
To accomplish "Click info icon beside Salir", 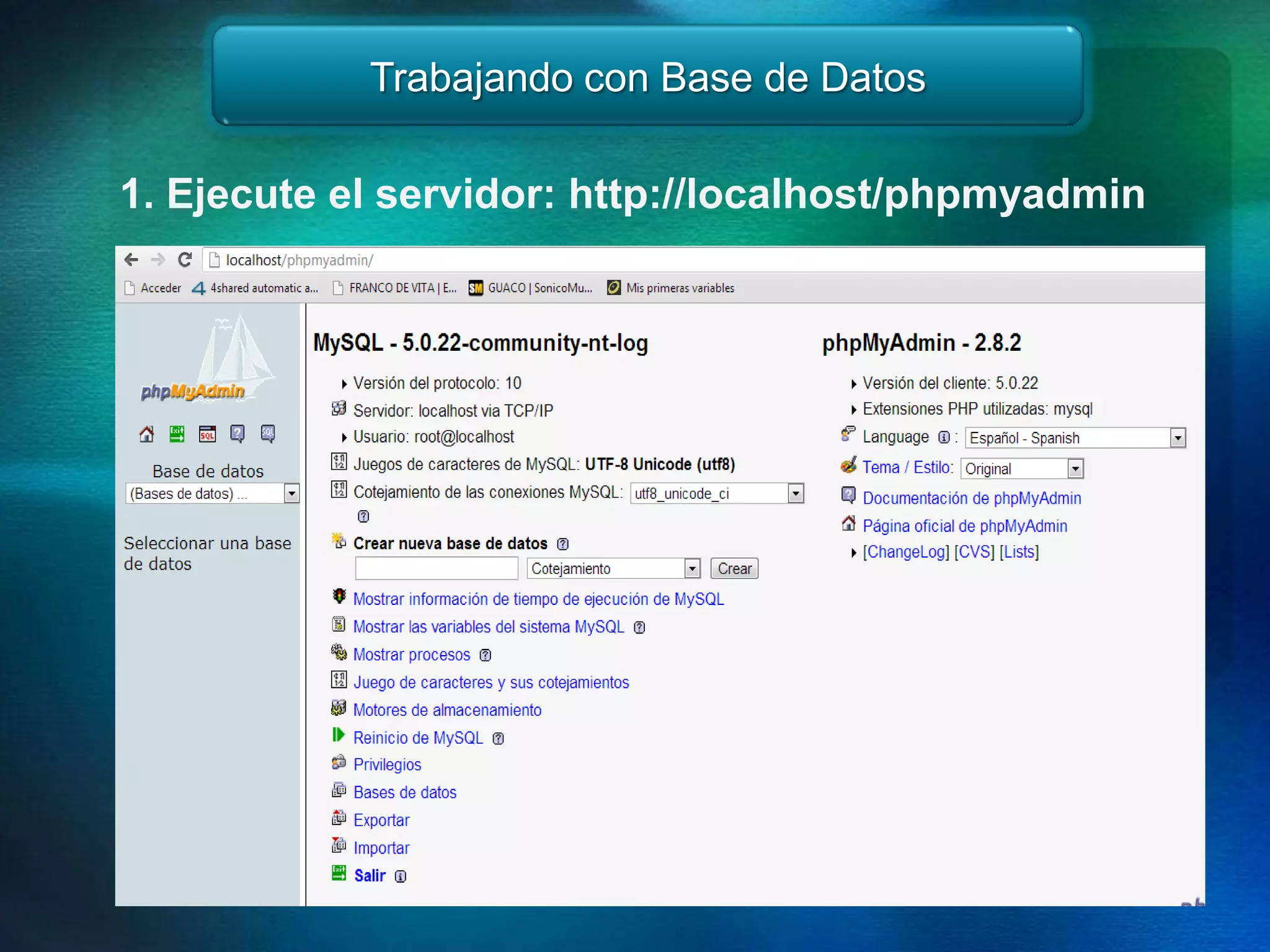I will [401, 876].
